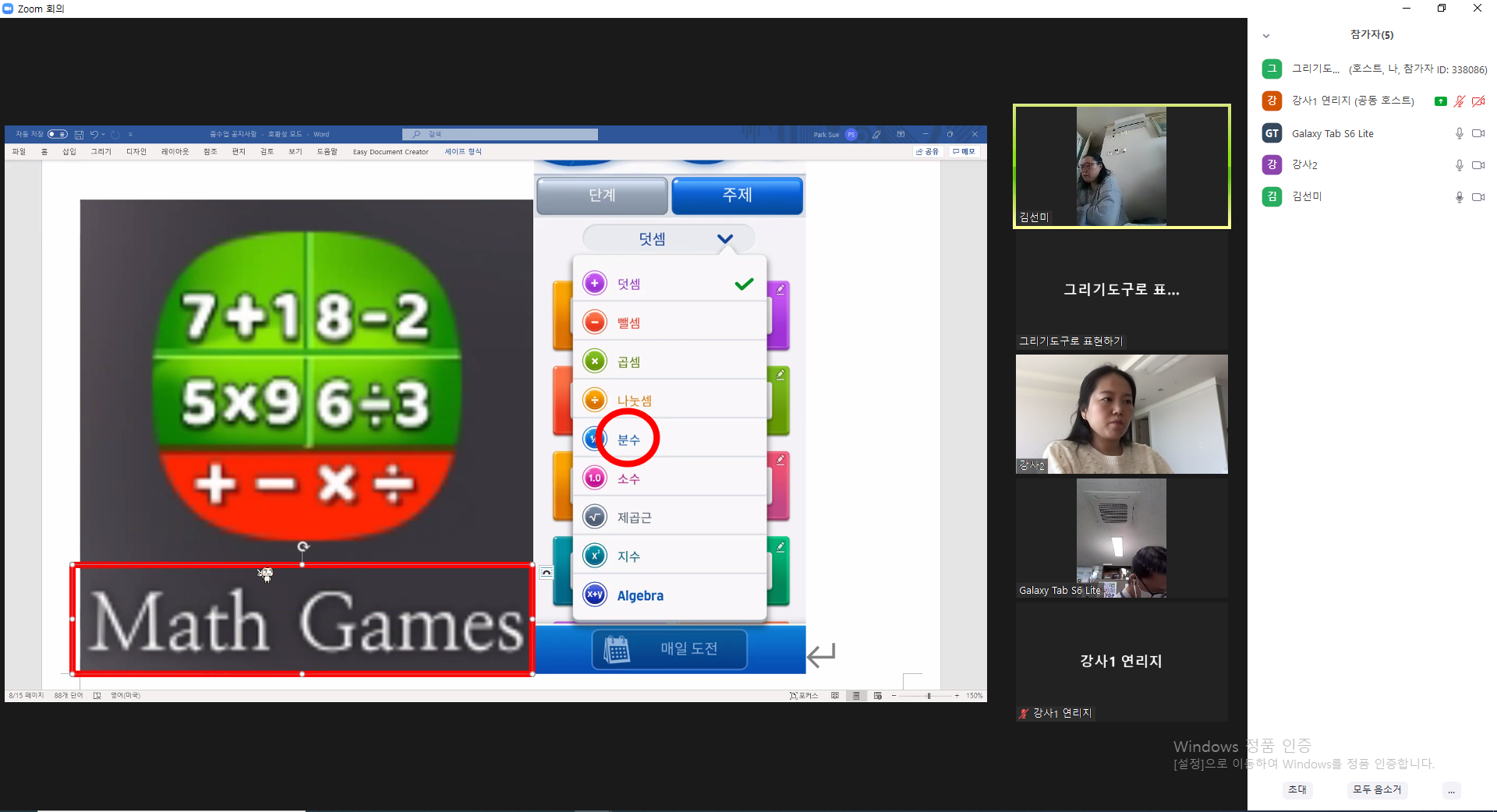Viewport: 1497px width, 812px height.
Task: Switch to web layout view icon in status bar
Action: [878, 696]
